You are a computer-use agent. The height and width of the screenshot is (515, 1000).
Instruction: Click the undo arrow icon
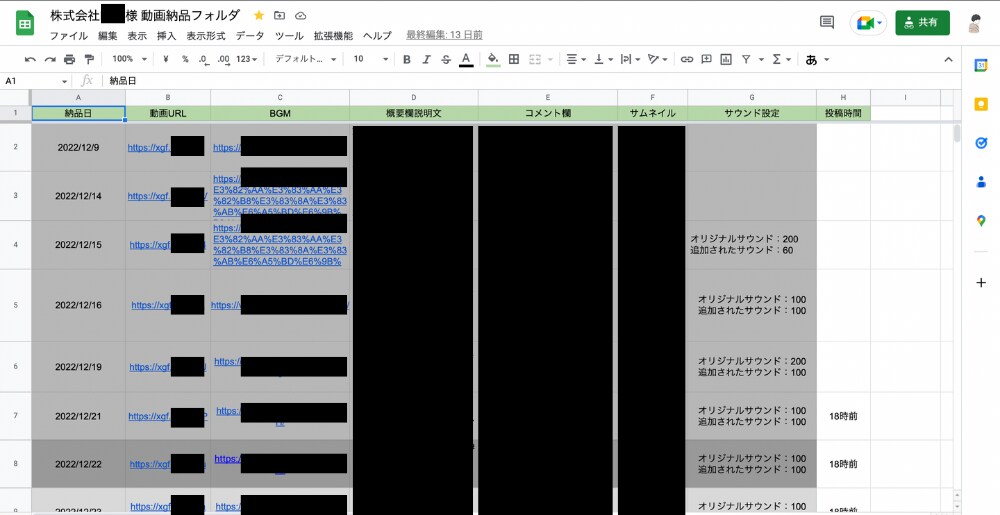coord(30,59)
